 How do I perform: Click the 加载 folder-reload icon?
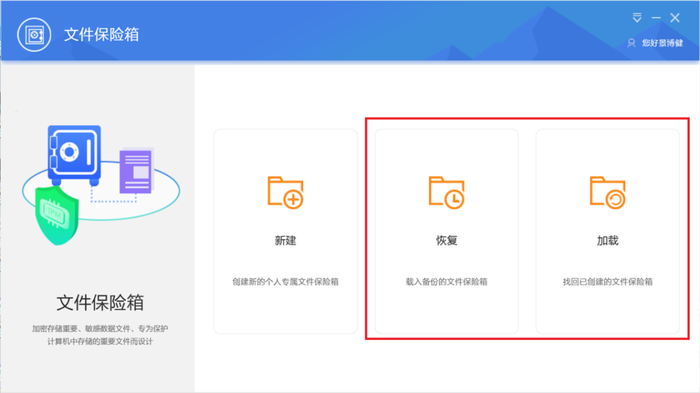608,192
